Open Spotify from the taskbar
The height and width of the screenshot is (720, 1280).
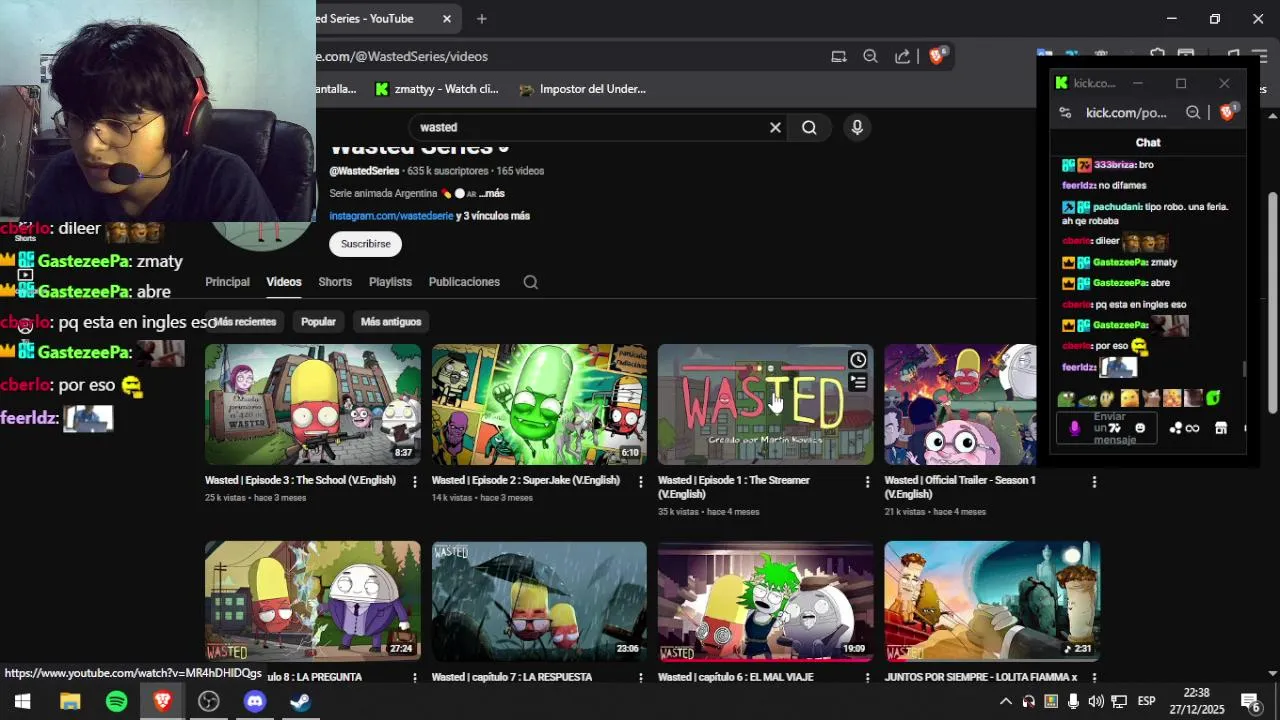[116, 701]
